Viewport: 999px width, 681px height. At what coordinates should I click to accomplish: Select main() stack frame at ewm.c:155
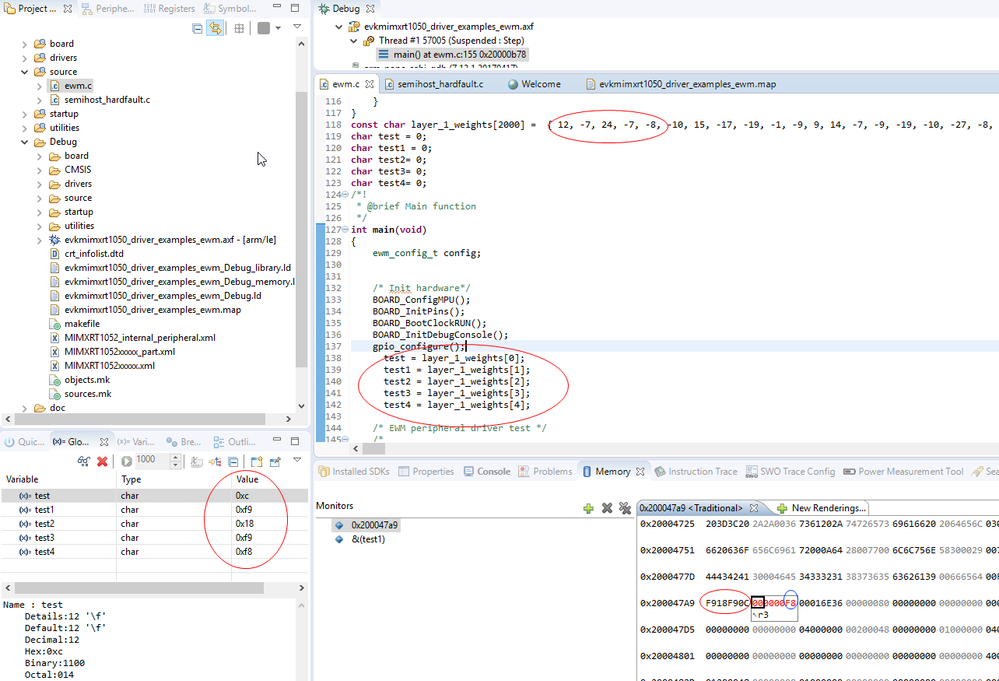452,55
